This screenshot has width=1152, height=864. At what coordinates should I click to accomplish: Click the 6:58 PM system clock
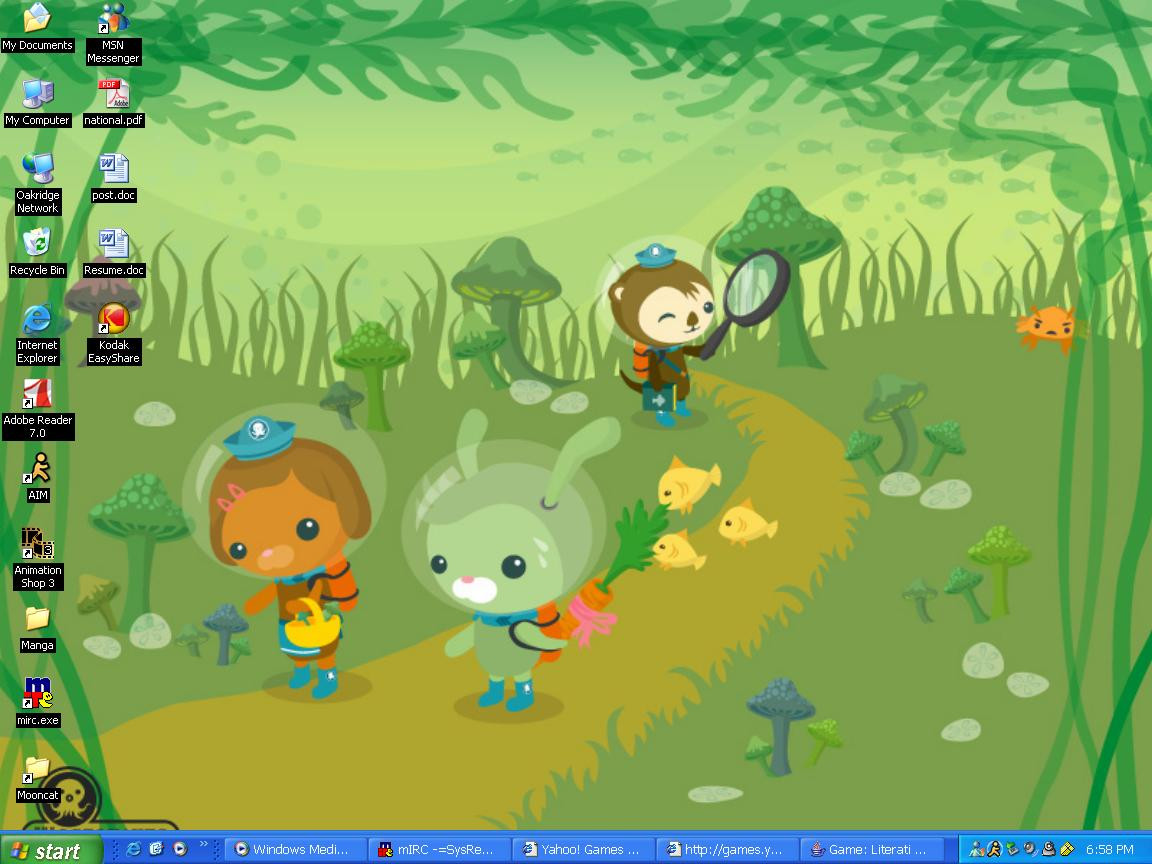(1109, 849)
